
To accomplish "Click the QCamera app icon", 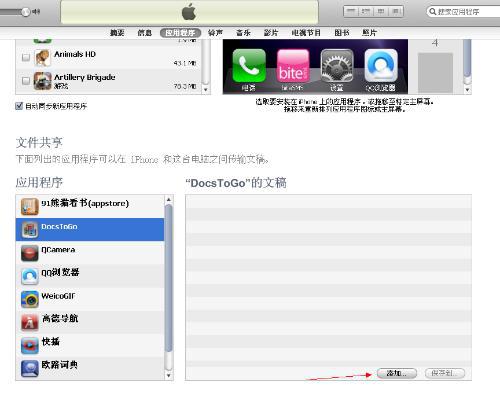I will [x=30, y=253].
